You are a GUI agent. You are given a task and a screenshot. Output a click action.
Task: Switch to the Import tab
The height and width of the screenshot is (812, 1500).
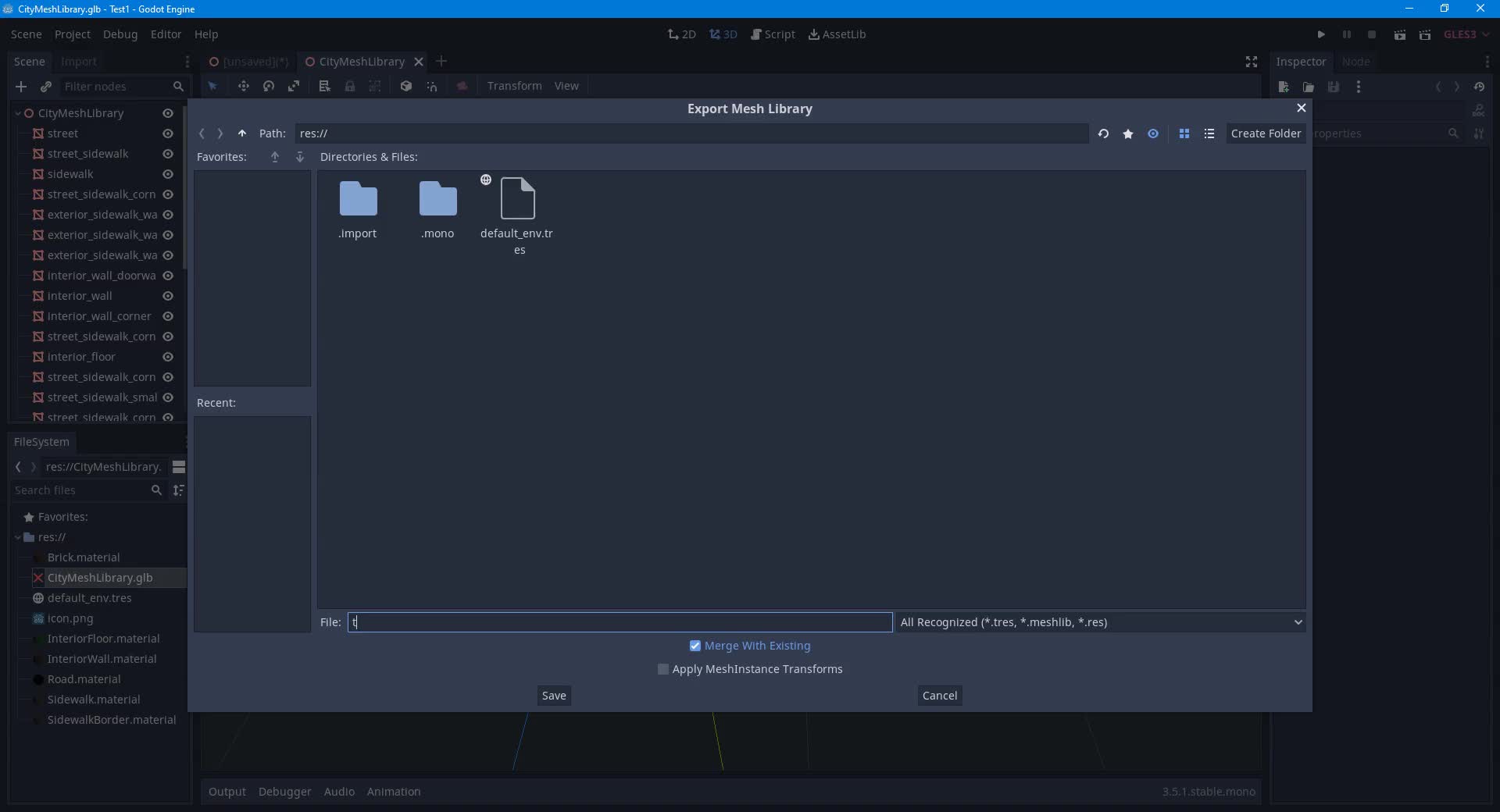pos(79,62)
